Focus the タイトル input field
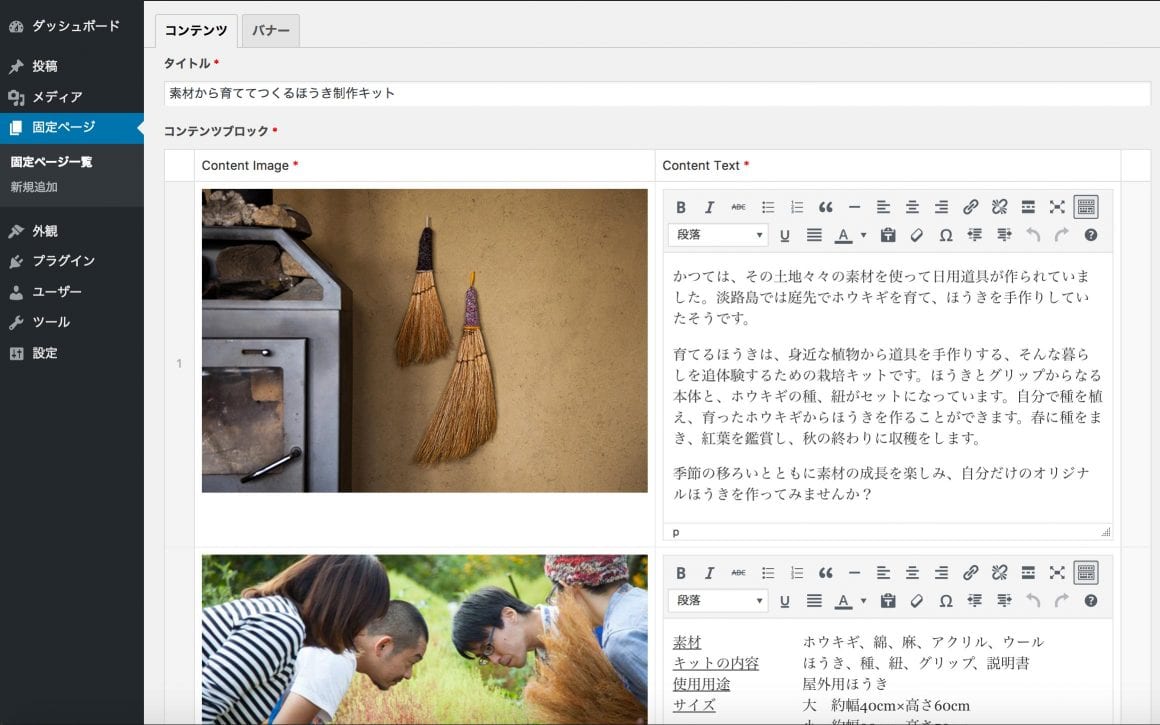 [657, 93]
